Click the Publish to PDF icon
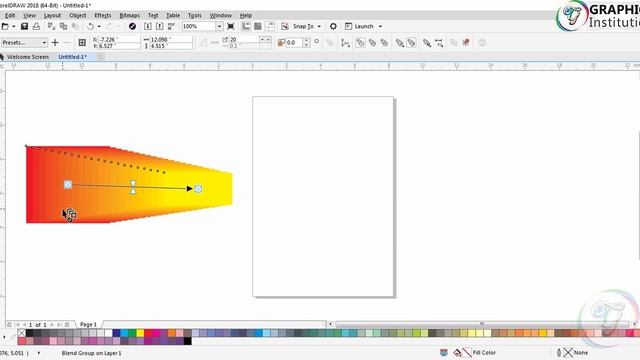 click(171, 26)
